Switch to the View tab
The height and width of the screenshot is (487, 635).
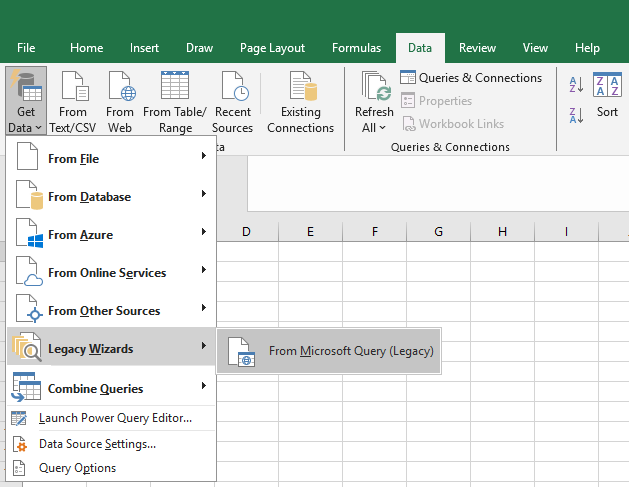tap(535, 48)
